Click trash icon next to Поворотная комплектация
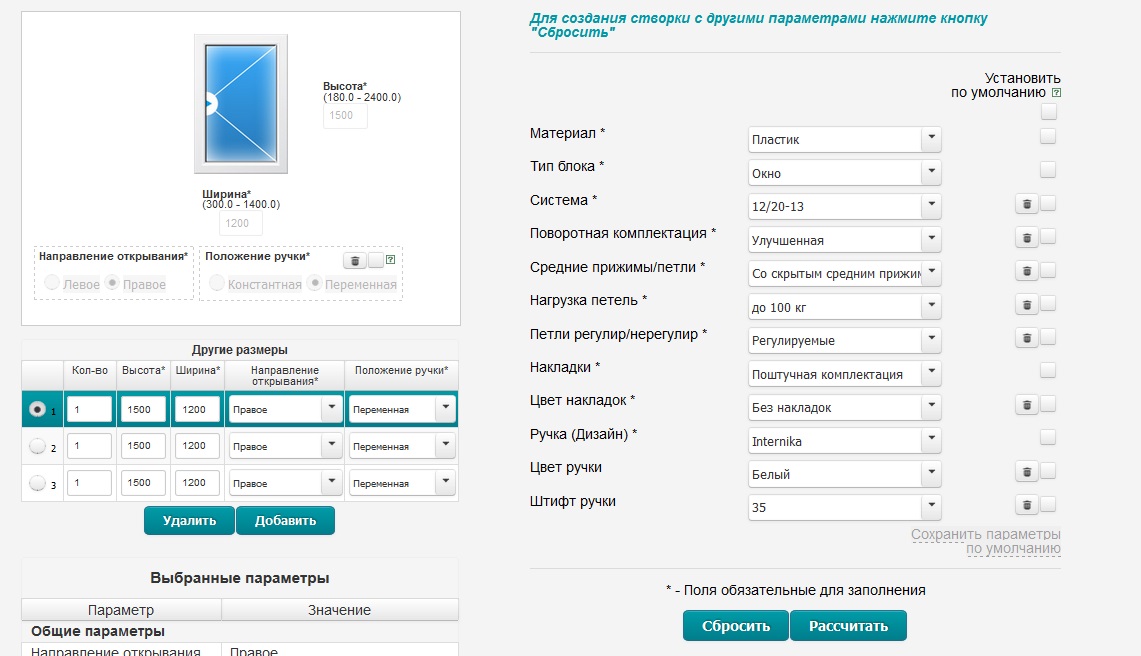 pos(1026,238)
